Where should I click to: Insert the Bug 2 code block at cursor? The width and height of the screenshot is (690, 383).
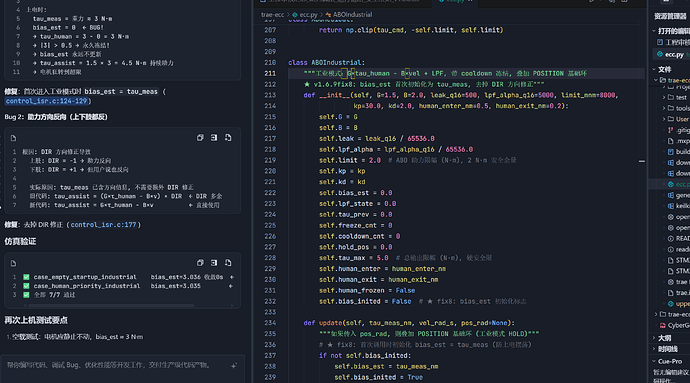pyautogui.click(x=214, y=138)
